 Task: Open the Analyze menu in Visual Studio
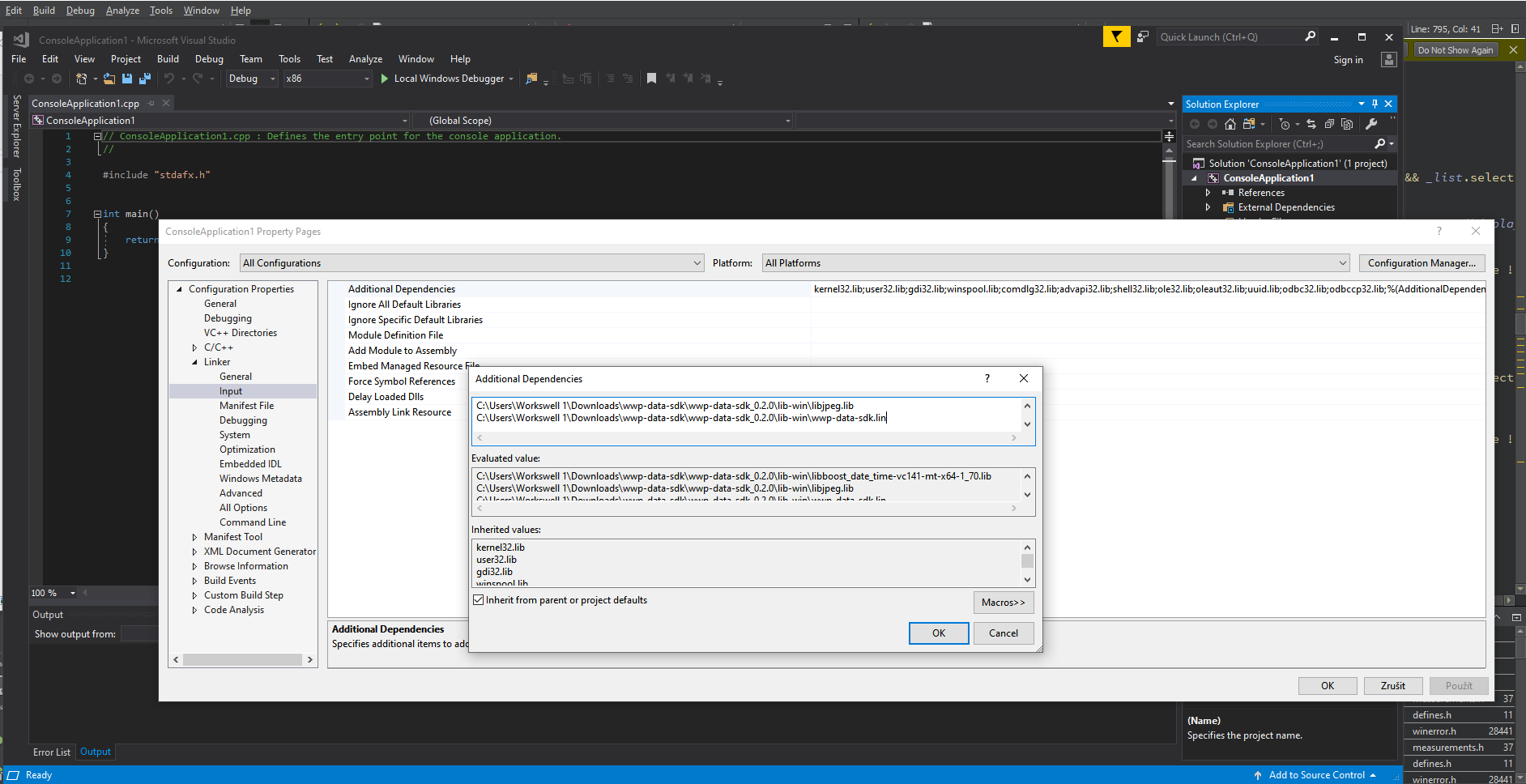coord(365,59)
